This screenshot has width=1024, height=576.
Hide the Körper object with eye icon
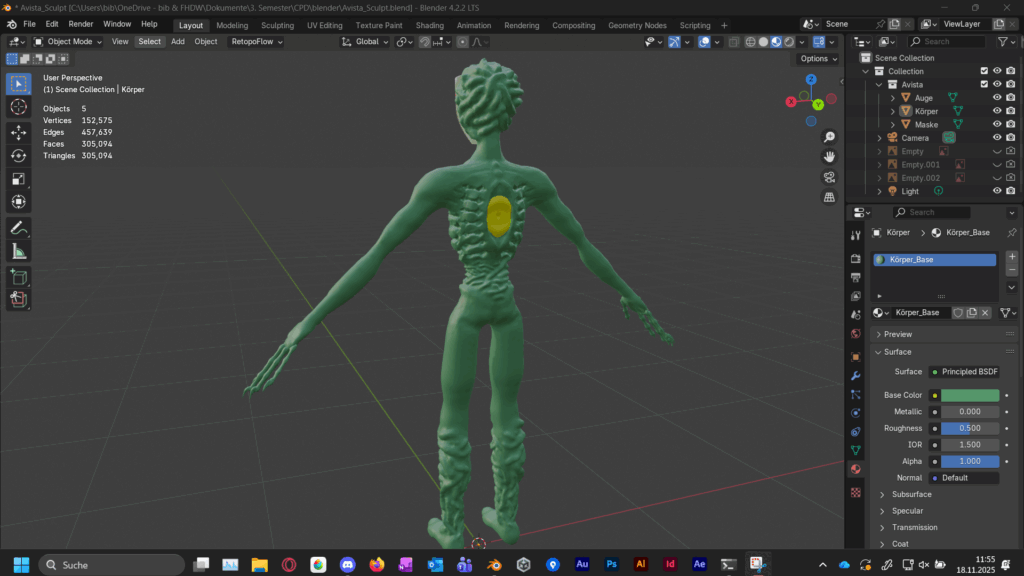997,111
